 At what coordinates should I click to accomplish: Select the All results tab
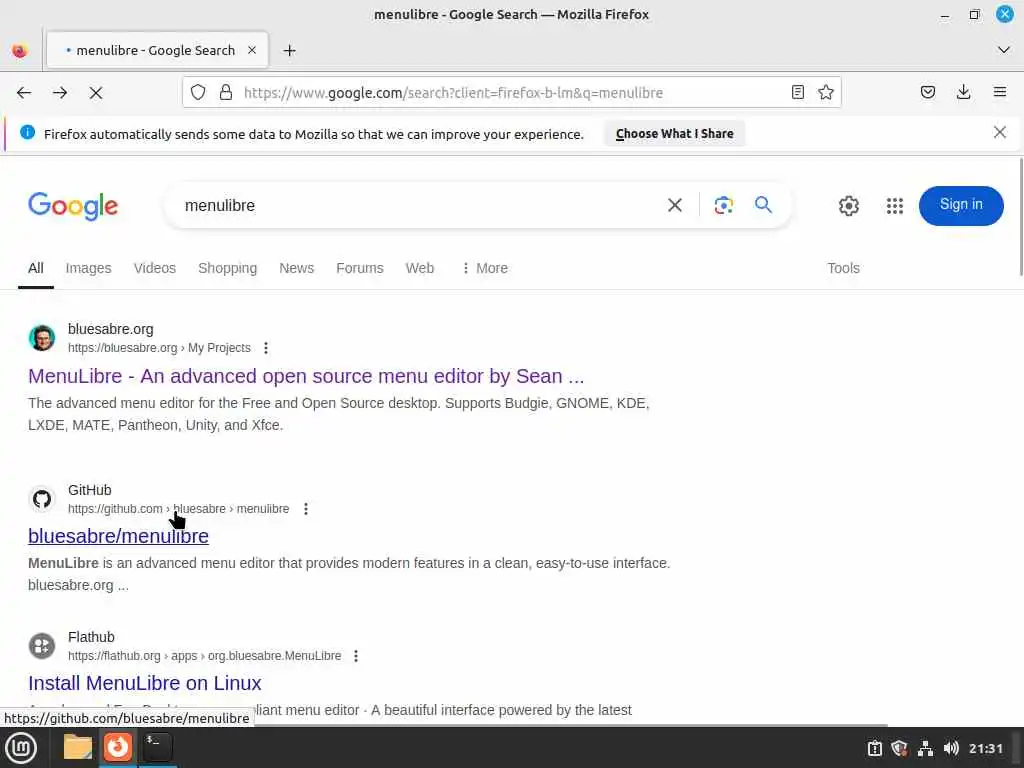pyautogui.click(x=36, y=268)
